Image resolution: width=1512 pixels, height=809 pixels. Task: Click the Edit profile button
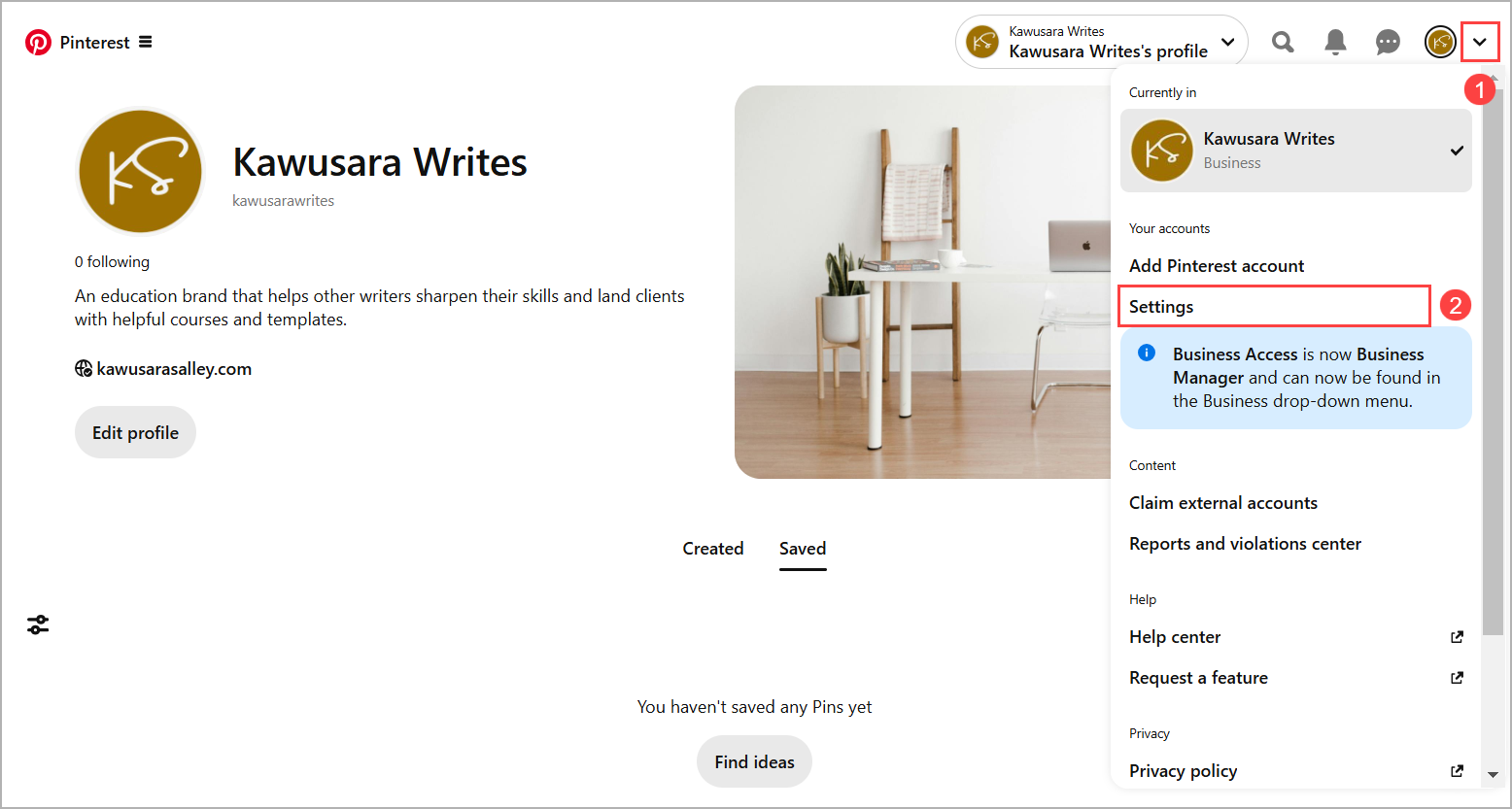click(x=135, y=432)
